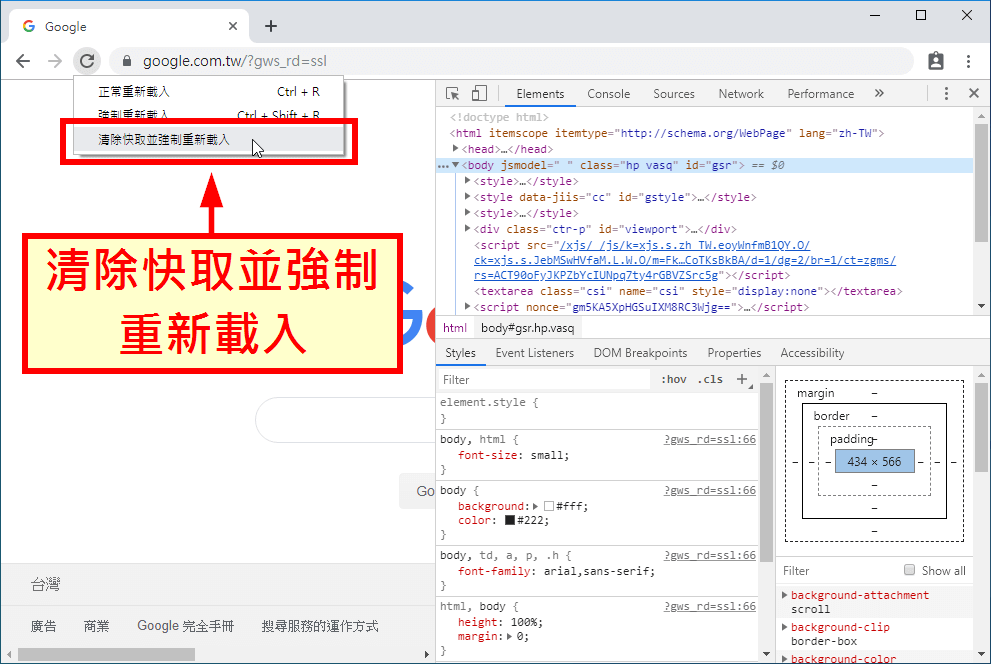The width and height of the screenshot is (991, 664).
Task: Open DOM Breakpoints sub-tab
Action: 640,353
